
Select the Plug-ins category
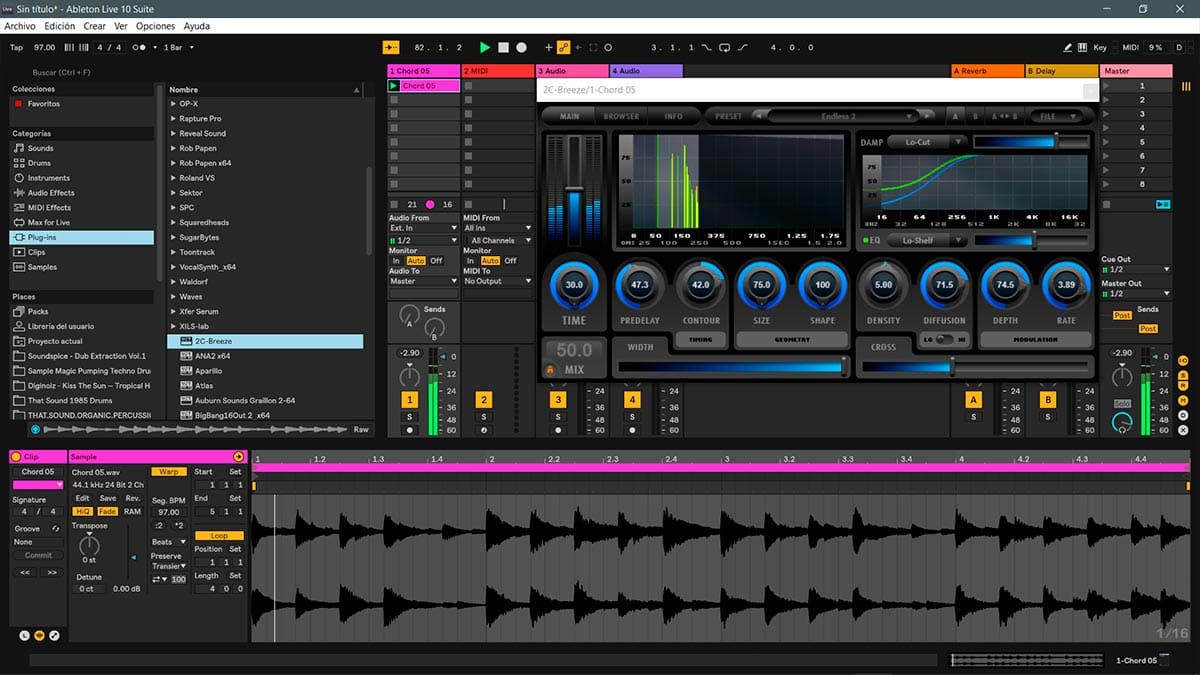82,237
